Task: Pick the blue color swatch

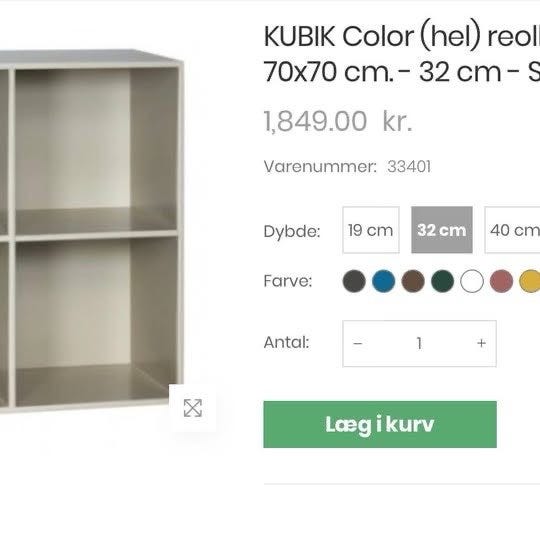Action: (384, 281)
